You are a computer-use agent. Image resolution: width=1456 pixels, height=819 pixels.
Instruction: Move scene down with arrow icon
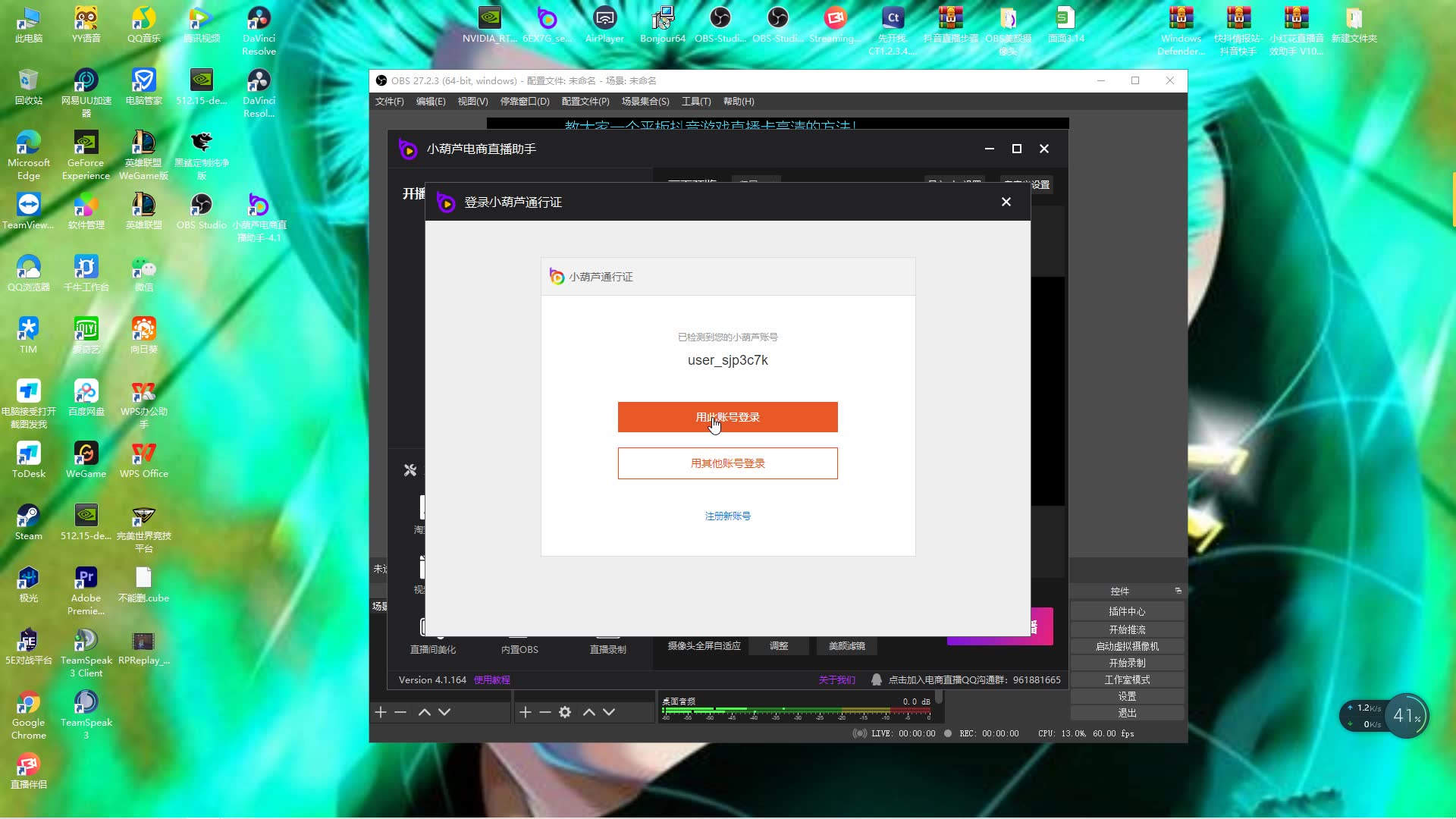444,712
